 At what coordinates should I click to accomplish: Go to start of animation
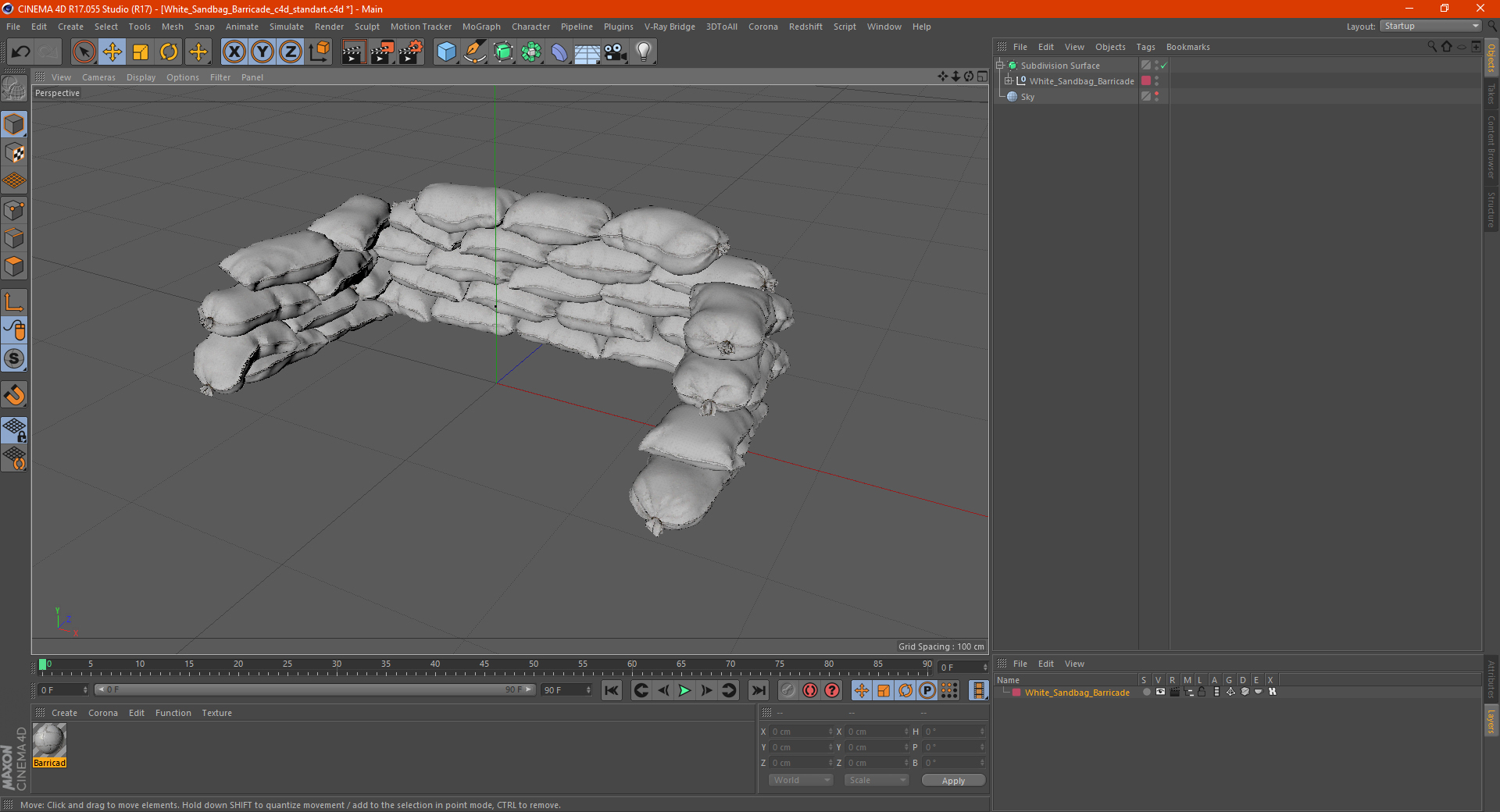point(612,690)
